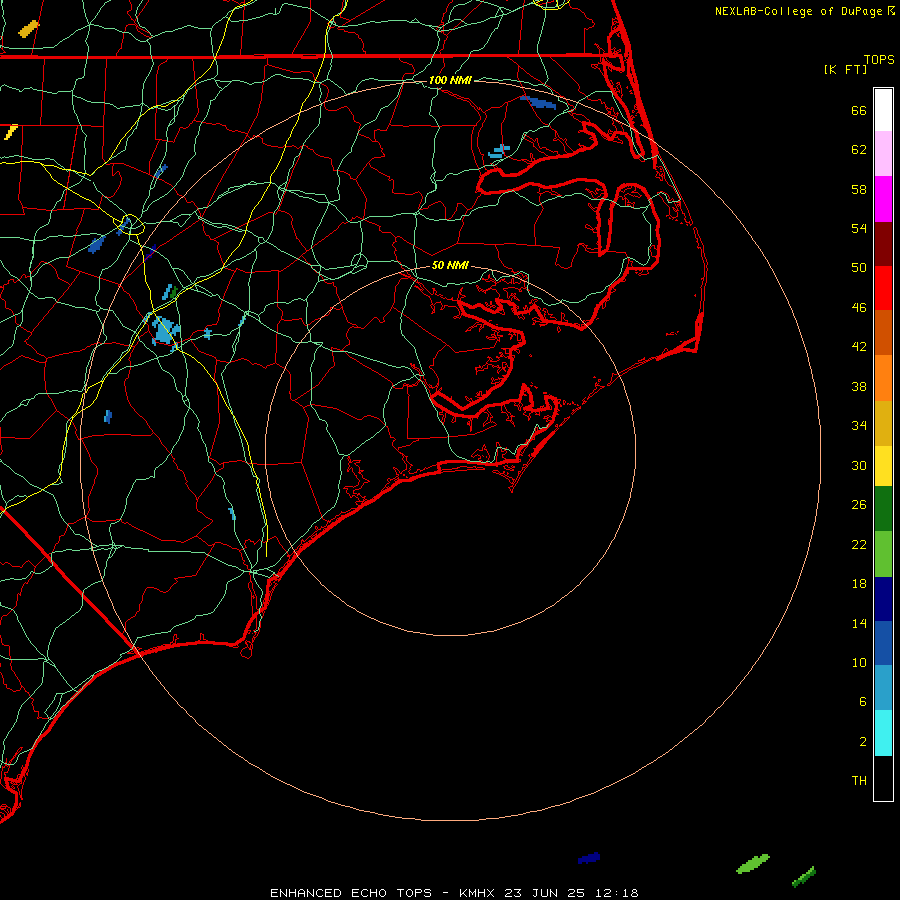This screenshot has width=900, height=900.
Task: Click the light pink 62 kft swatch
Action: tap(883, 154)
